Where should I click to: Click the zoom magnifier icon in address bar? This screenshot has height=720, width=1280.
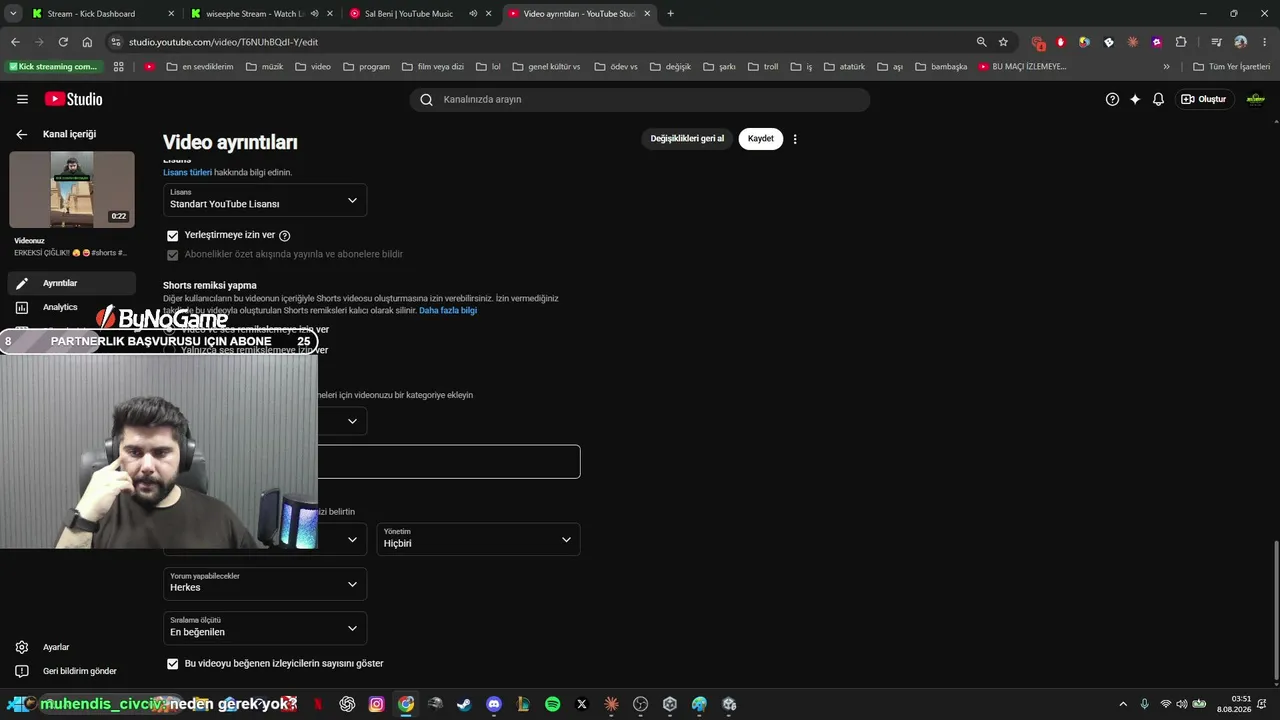[981, 42]
